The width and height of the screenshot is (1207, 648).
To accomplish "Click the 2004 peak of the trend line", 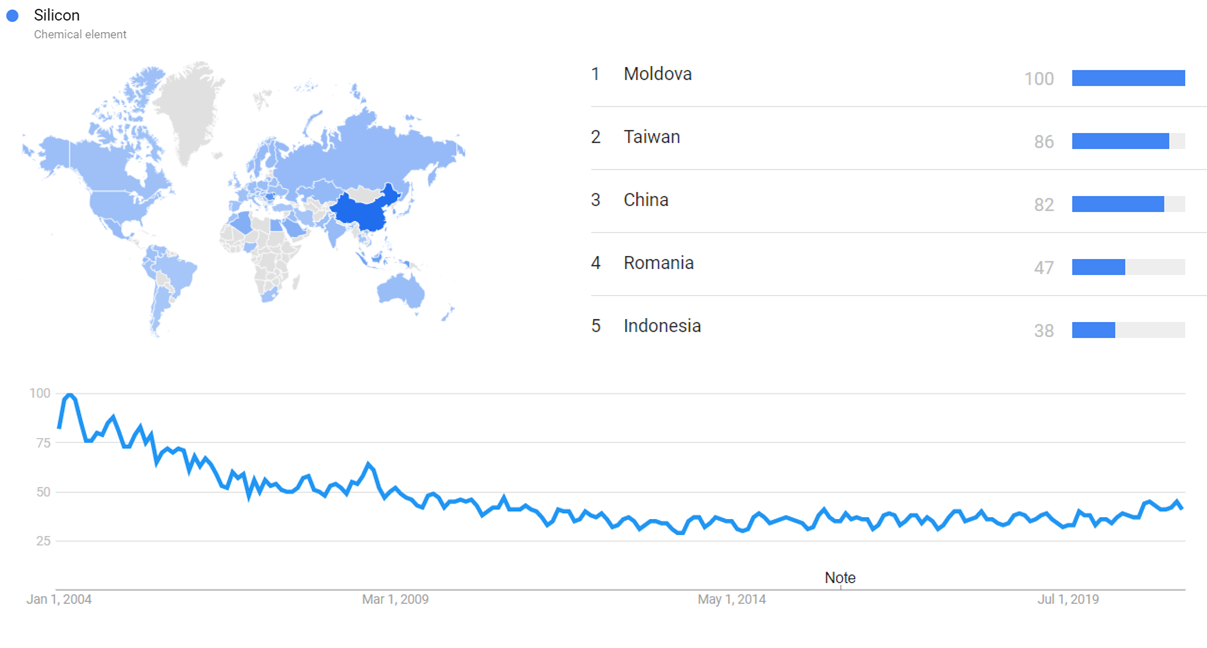I will coord(70,396).
